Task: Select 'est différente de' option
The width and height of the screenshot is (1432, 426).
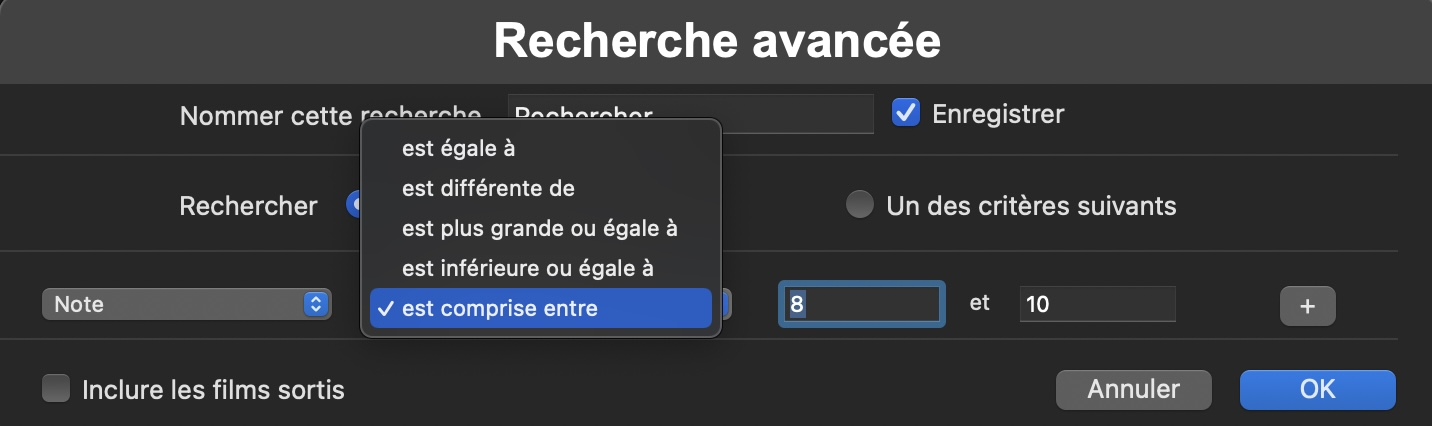Action: pos(488,188)
